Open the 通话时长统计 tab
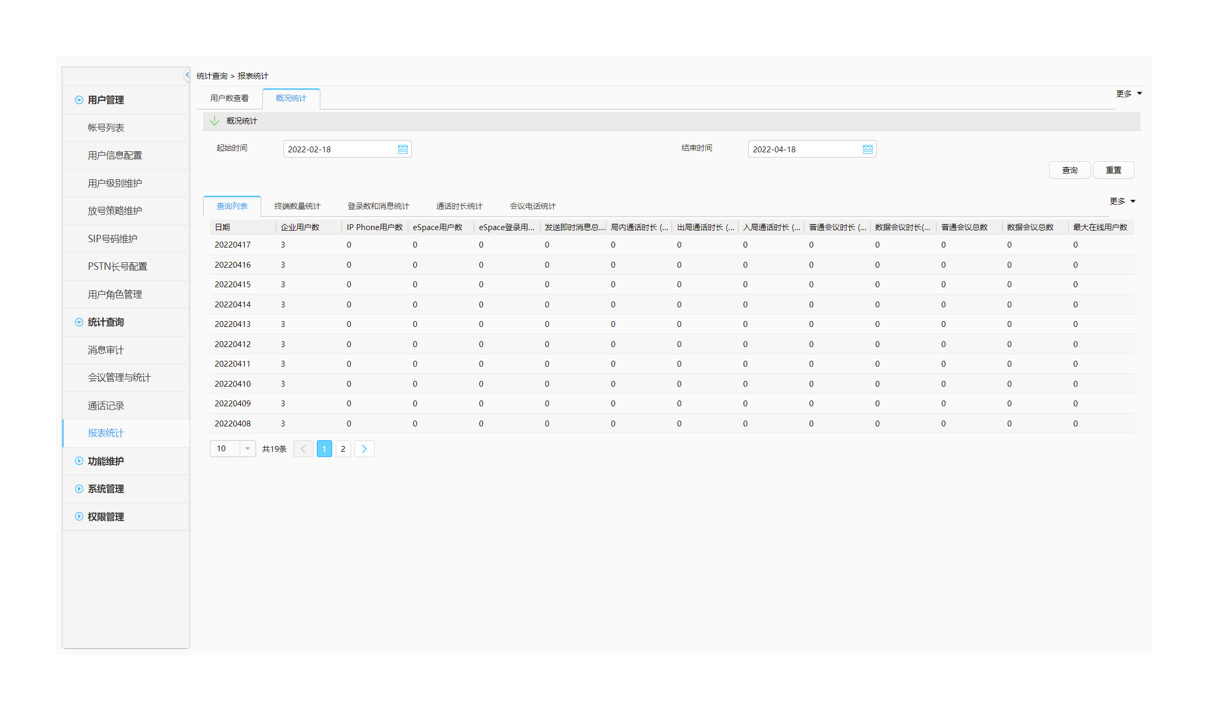Image resolution: width=1206 pixels, height=704 pixels. coord(459,206)
